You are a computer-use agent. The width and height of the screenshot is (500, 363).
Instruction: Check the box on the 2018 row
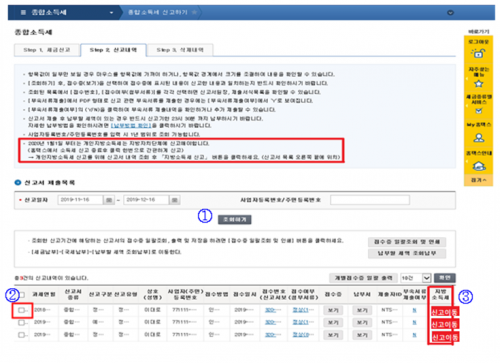(22, 310)
